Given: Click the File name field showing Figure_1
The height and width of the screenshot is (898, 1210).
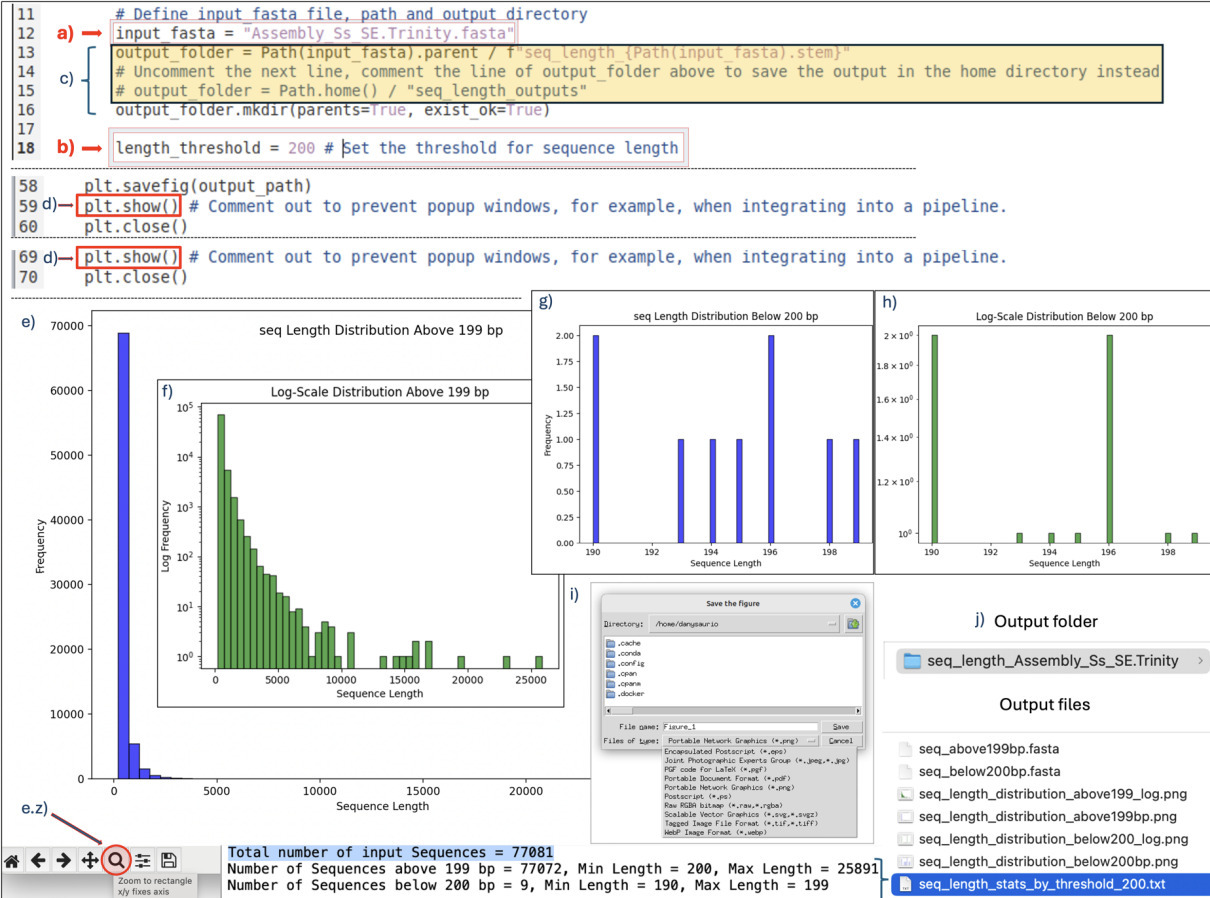Looking at the screenshot, I should click(738, 726).
